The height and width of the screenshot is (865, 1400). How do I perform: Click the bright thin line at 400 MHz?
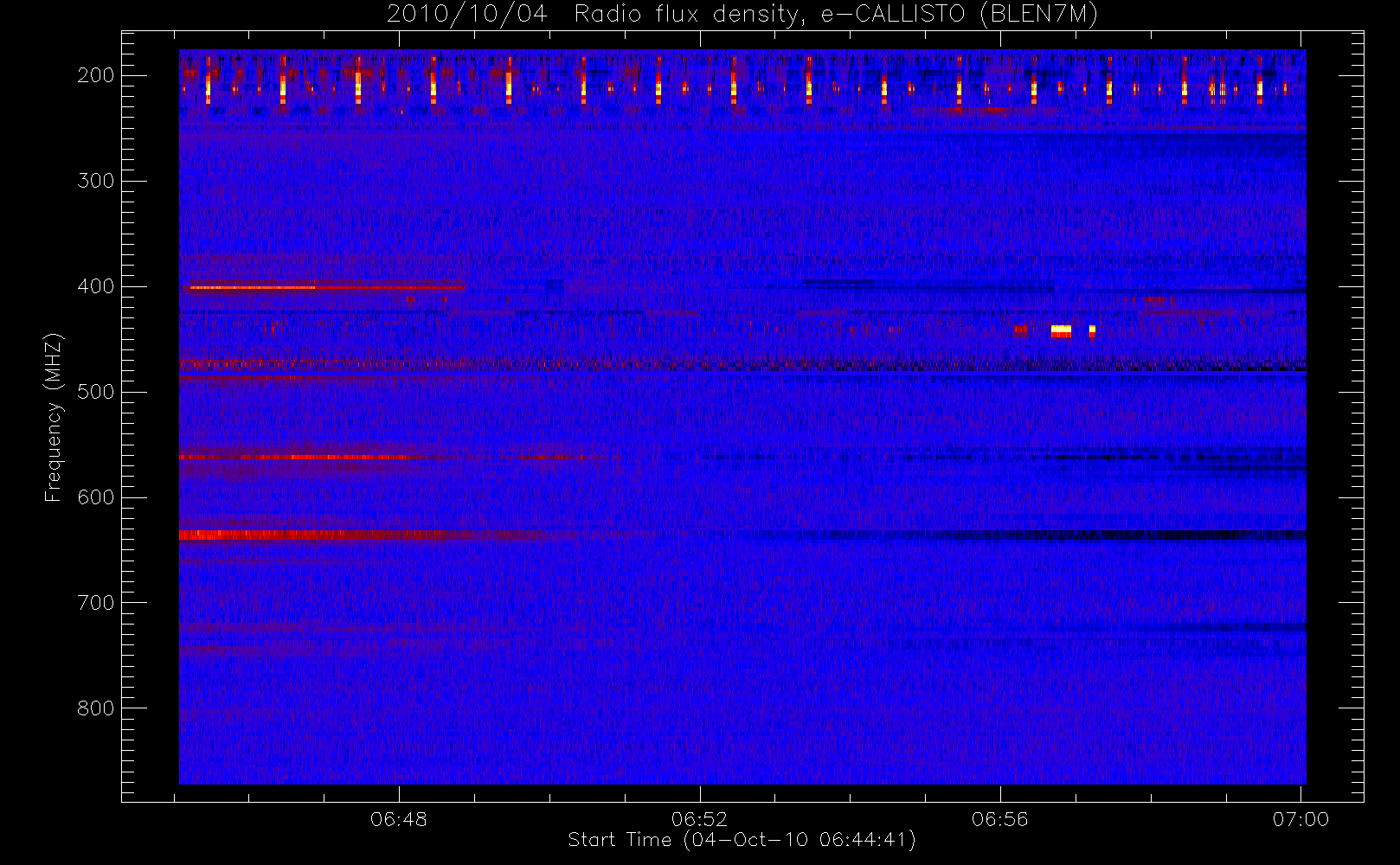point(253,287)
